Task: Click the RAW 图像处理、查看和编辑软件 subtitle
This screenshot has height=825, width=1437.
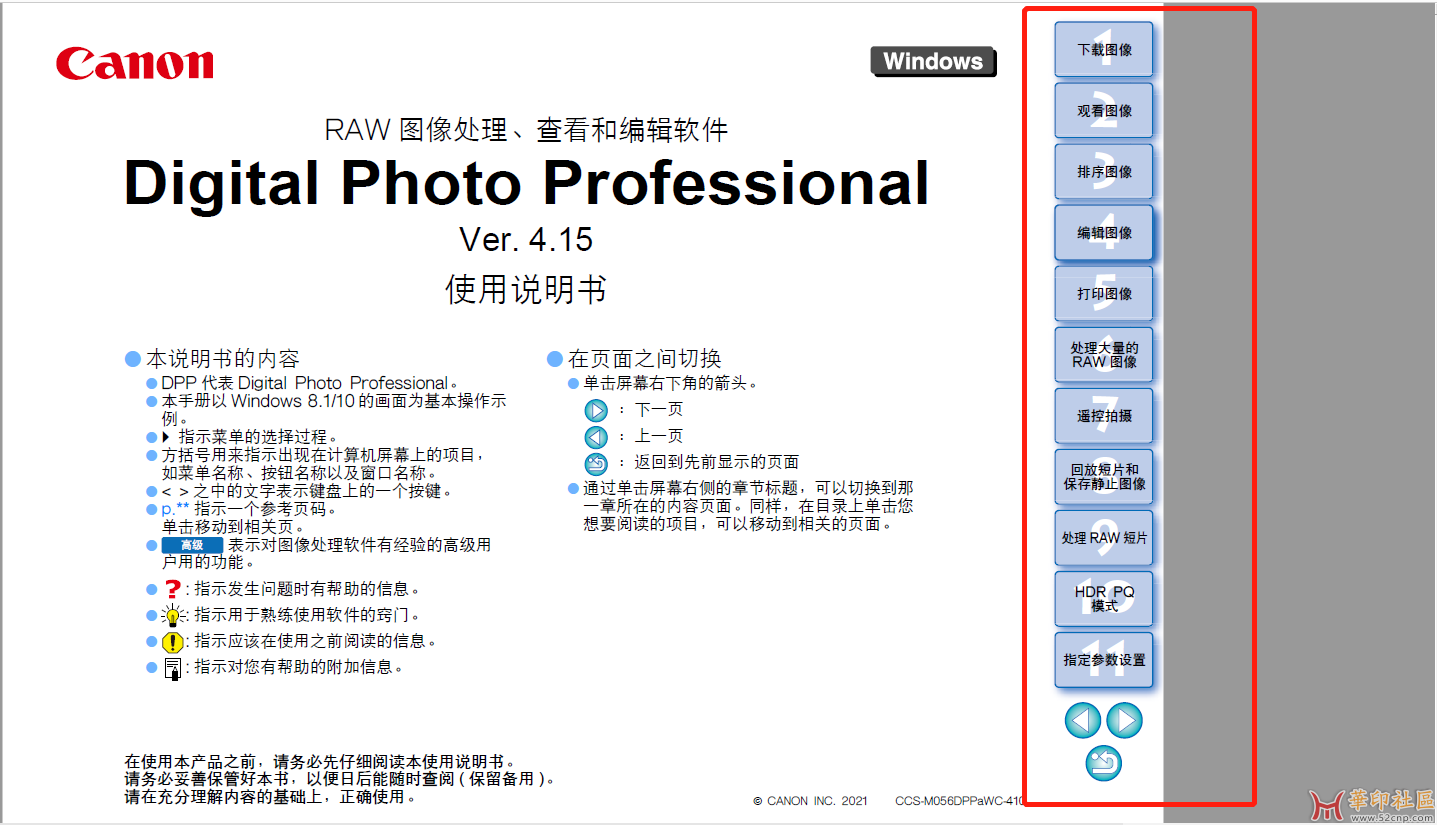Action: pyautogui.click(x=526, y=129)
